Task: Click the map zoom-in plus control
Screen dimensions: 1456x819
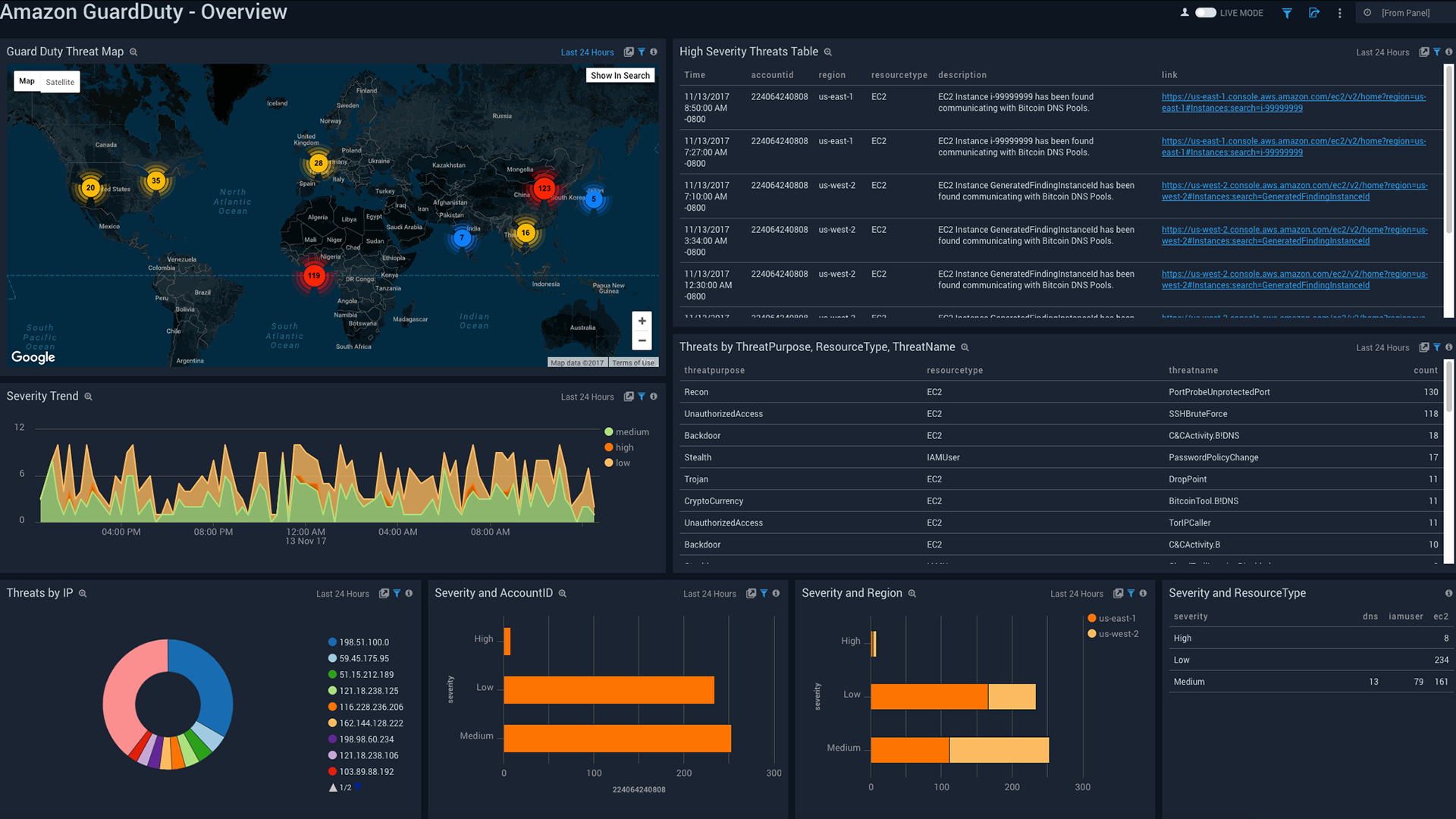Action: point(642,320)
